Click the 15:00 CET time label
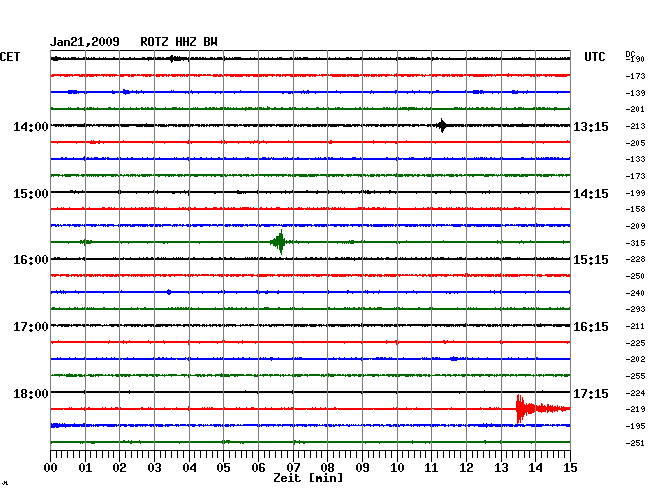 31,194
